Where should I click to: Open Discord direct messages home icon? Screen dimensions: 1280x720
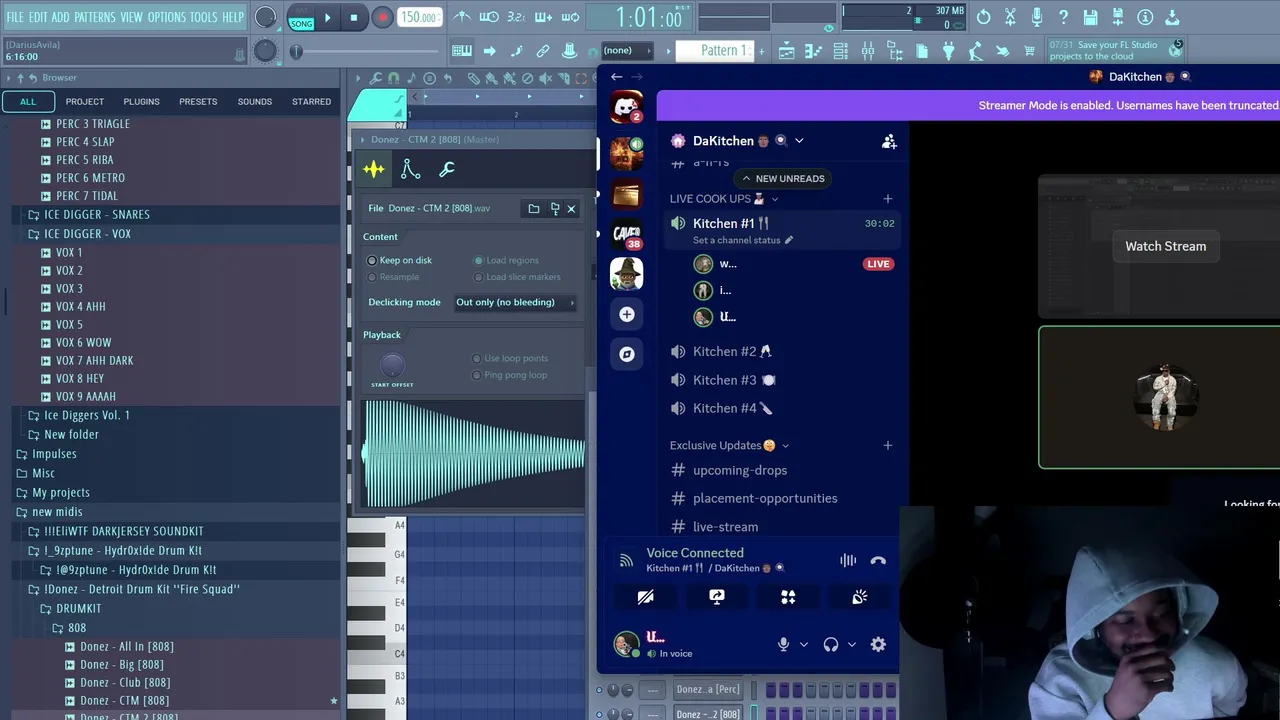(627, 107)
